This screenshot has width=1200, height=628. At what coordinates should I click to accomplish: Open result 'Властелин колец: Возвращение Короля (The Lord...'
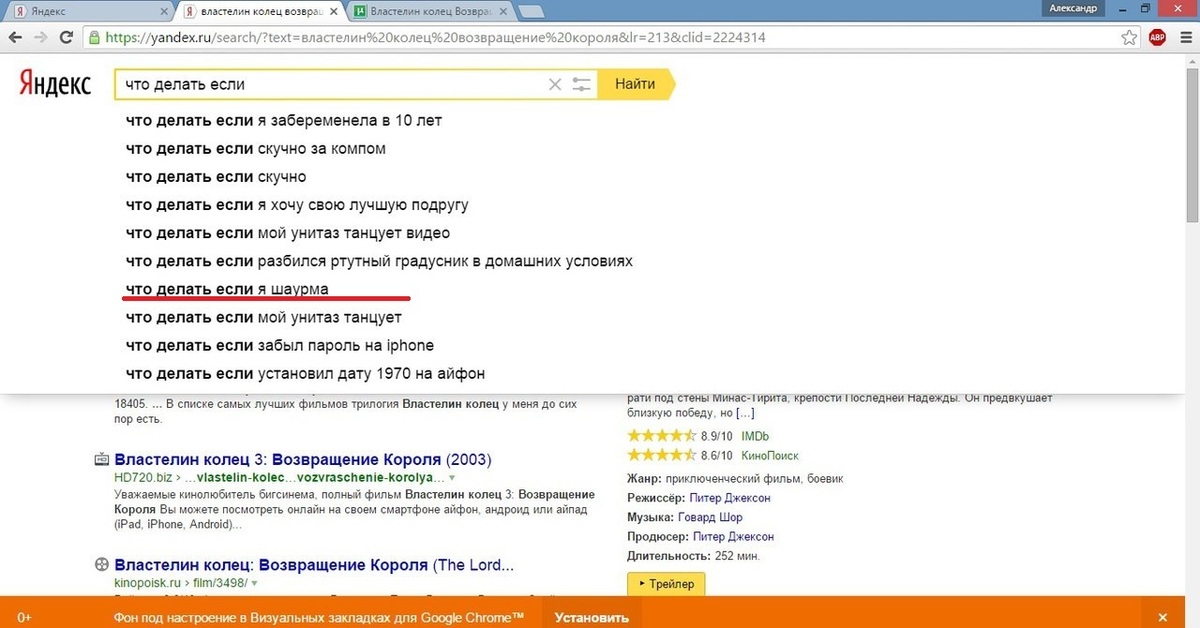pos(314,564)
